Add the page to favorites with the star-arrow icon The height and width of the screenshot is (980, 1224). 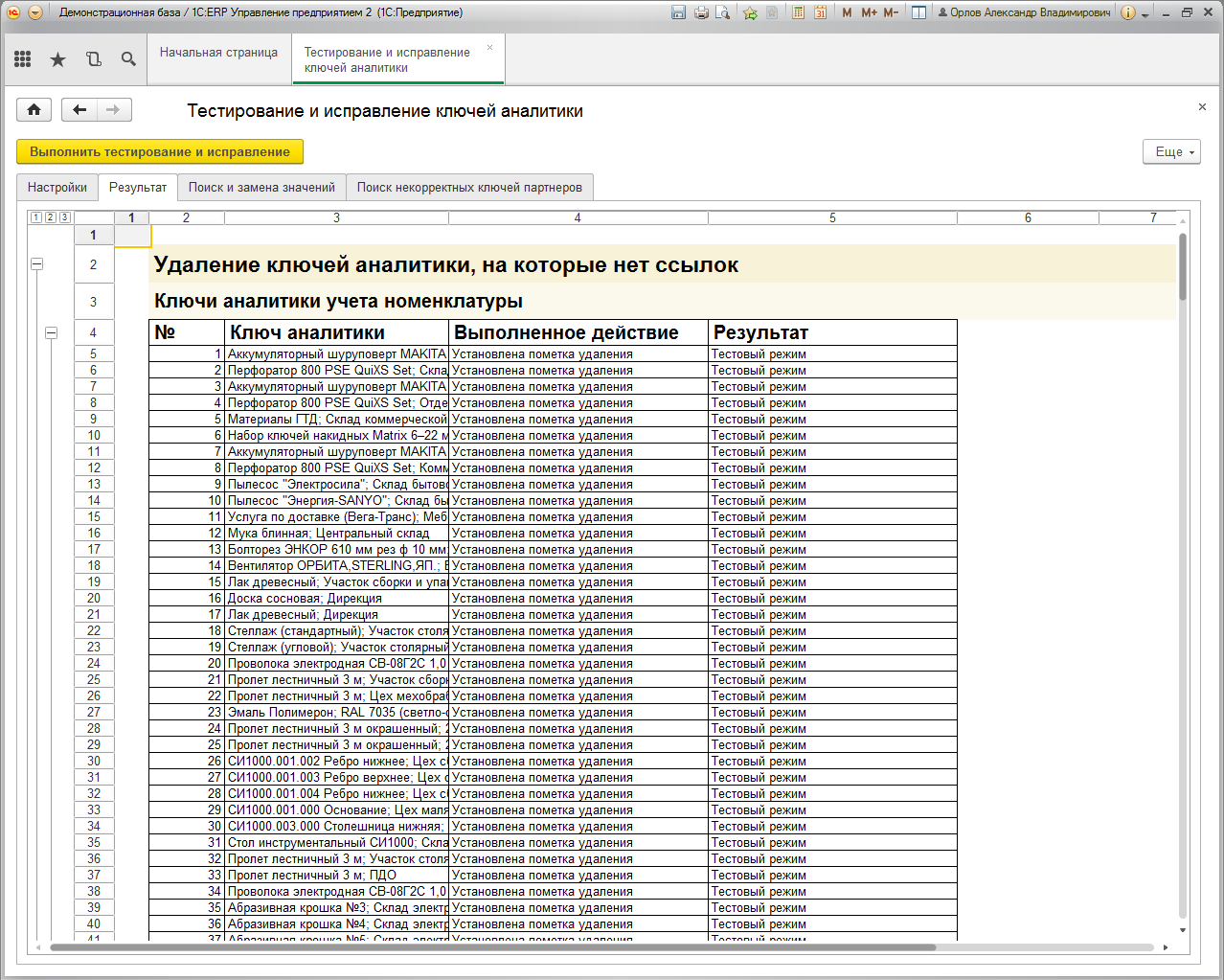pyautogui.click(x=750, y=12)
